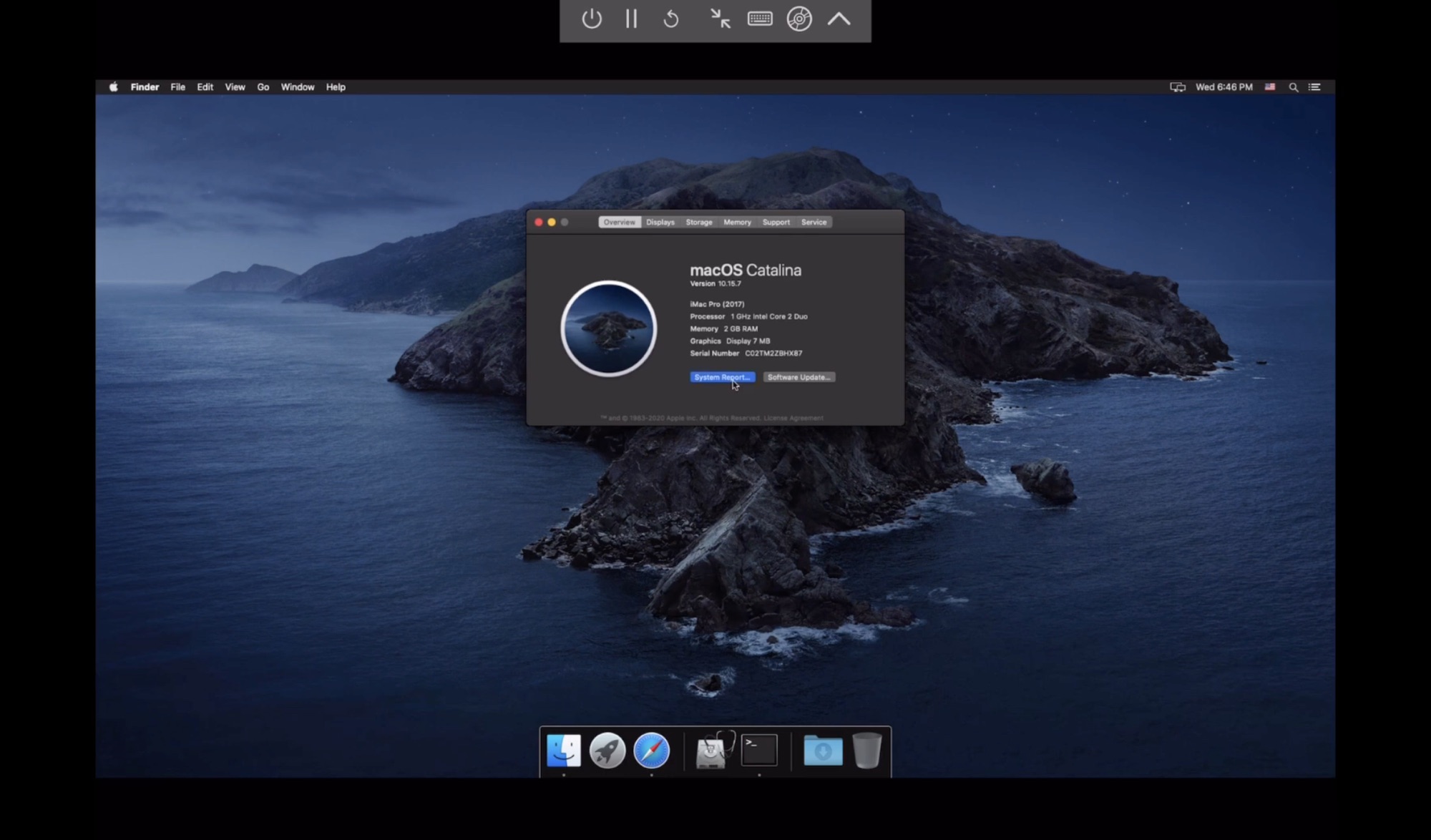Screen dimensions: 1431x840
Task: Click the VM power button icon
Action: pyautogui.click(x=592, y=19)
